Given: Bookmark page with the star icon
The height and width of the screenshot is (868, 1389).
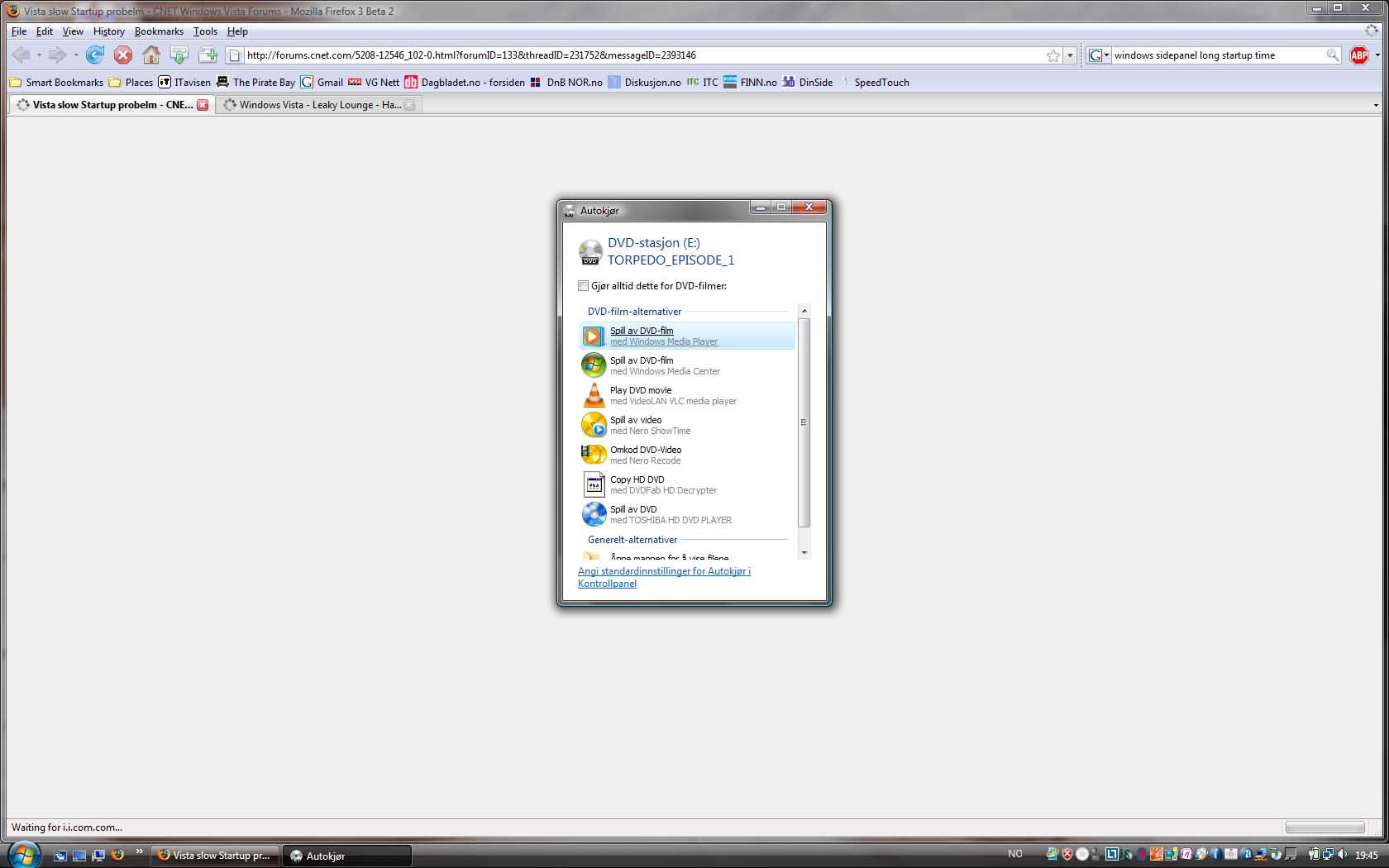Looking at the screenshot, I should [1052, 55].
